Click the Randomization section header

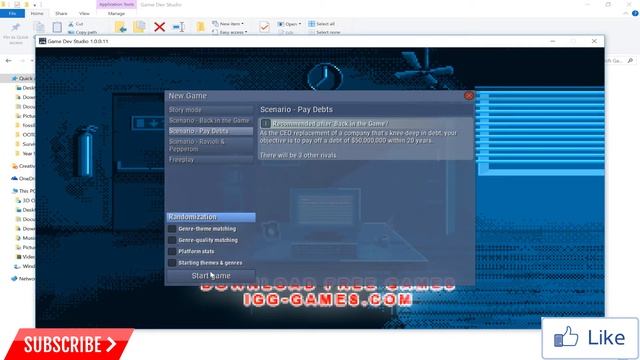pos(211,217)
